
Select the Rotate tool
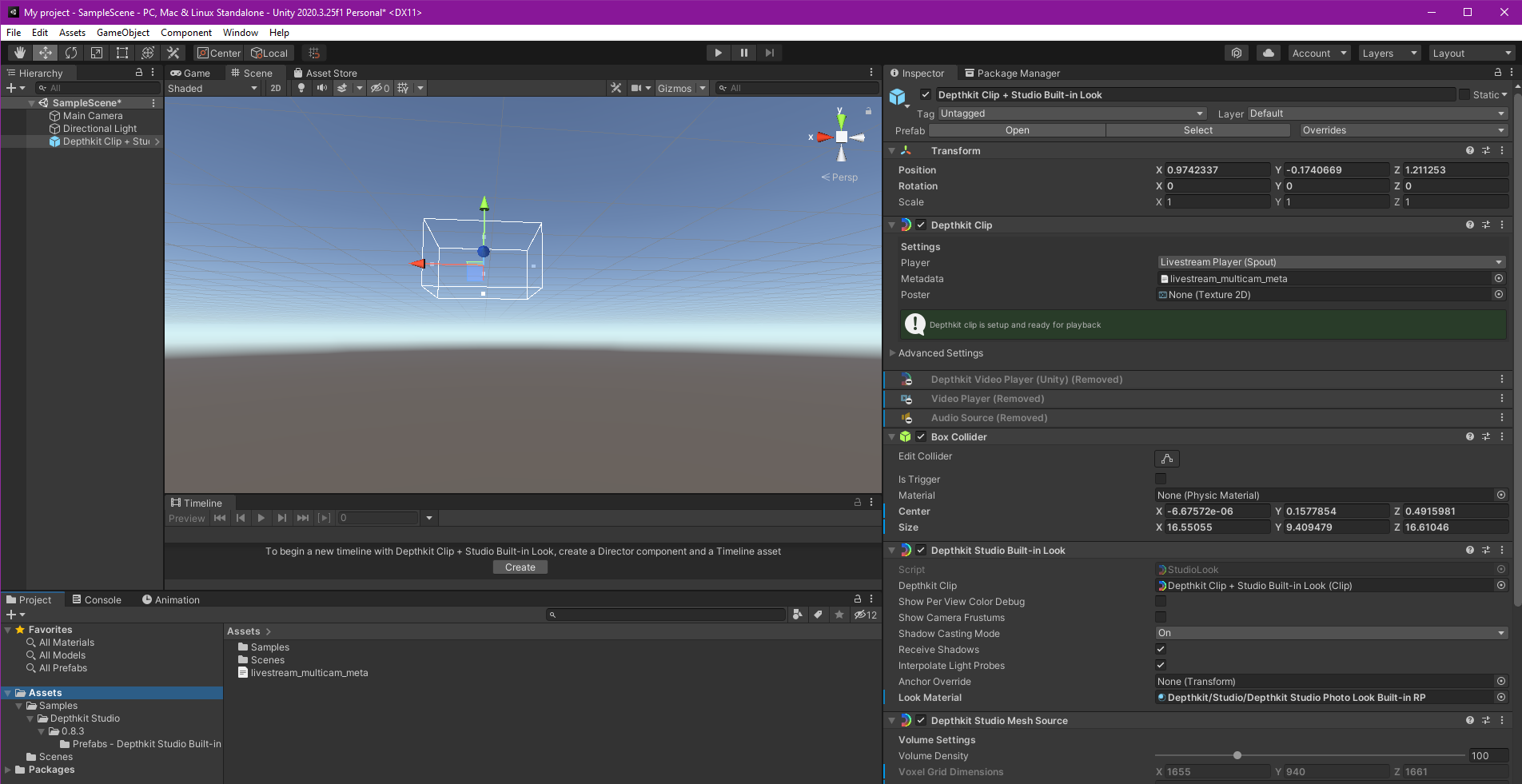tap(71, 53)
